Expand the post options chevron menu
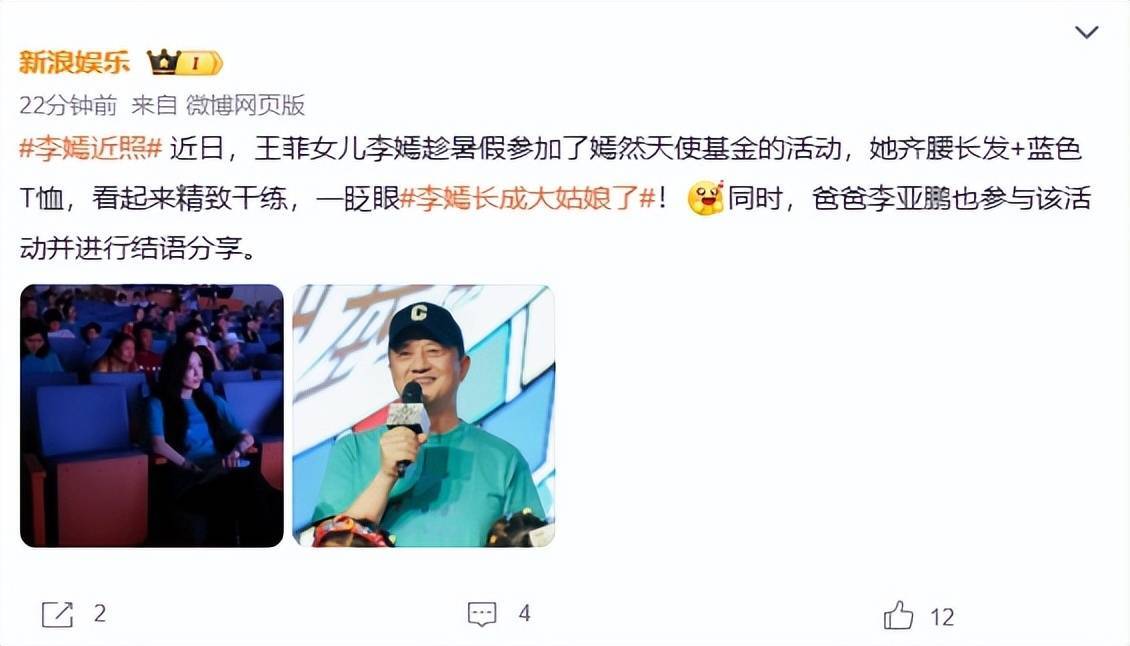 1086,32
